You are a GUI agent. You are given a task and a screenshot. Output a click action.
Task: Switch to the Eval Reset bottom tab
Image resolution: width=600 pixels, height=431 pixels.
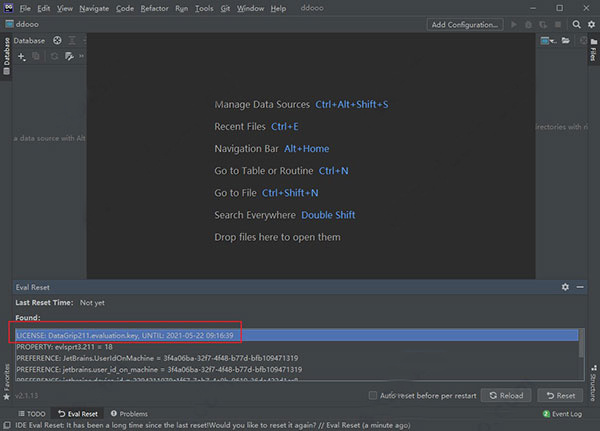tap(78, 414)
